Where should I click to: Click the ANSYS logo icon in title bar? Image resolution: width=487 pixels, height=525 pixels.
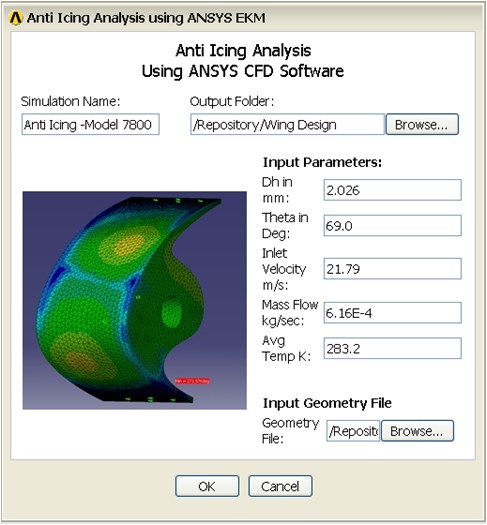click(x=16, y=18)
